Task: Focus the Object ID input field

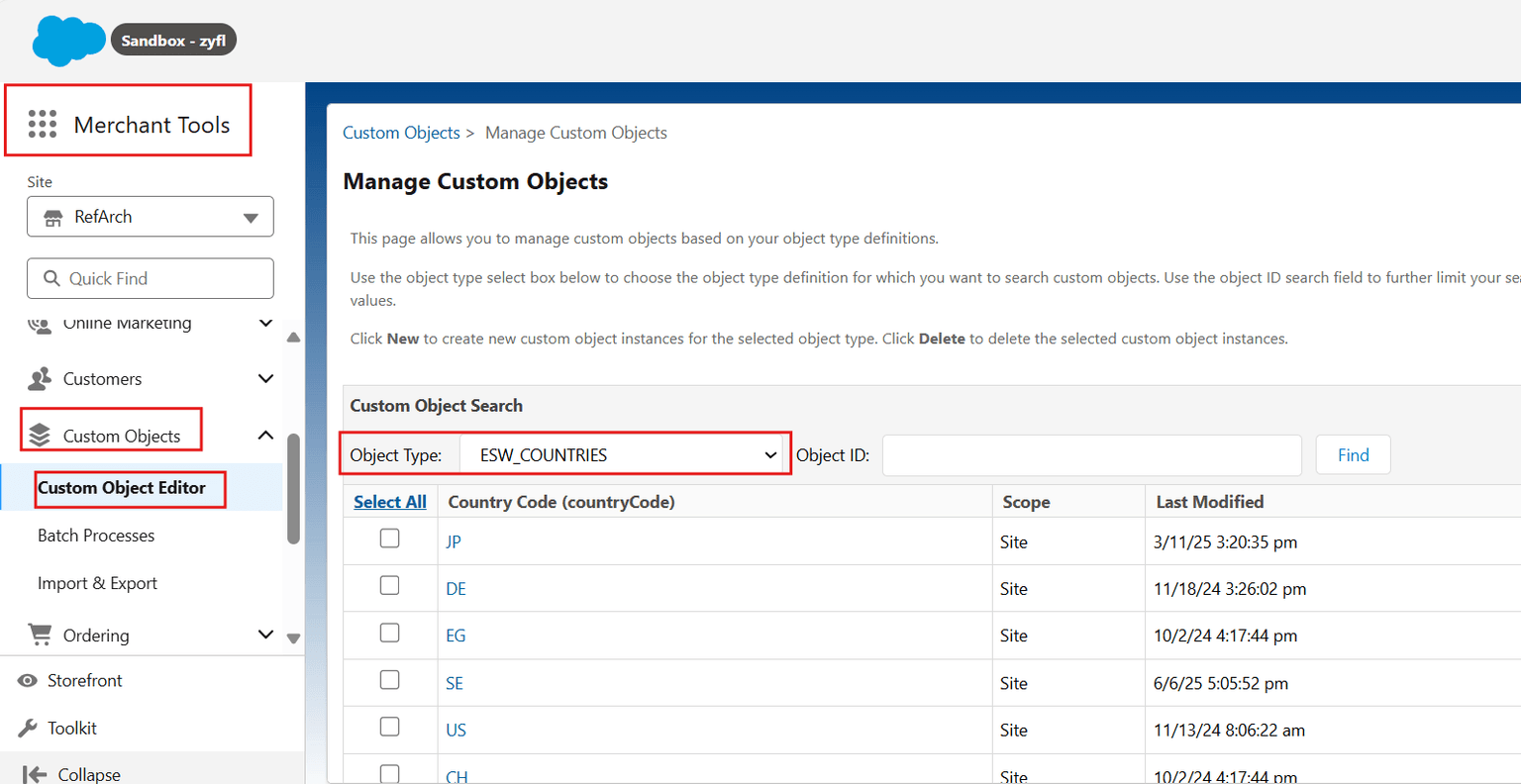Action: click(1091, 455)
